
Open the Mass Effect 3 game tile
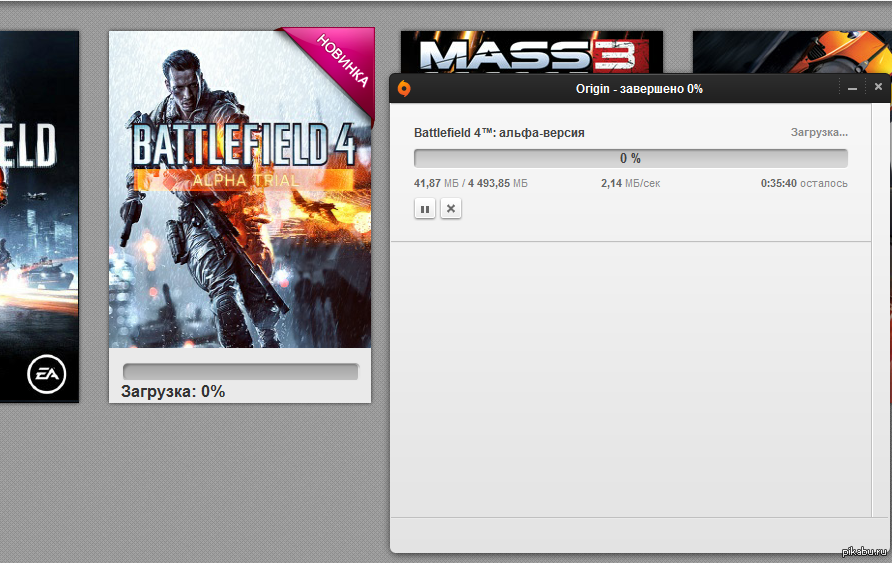531,52
